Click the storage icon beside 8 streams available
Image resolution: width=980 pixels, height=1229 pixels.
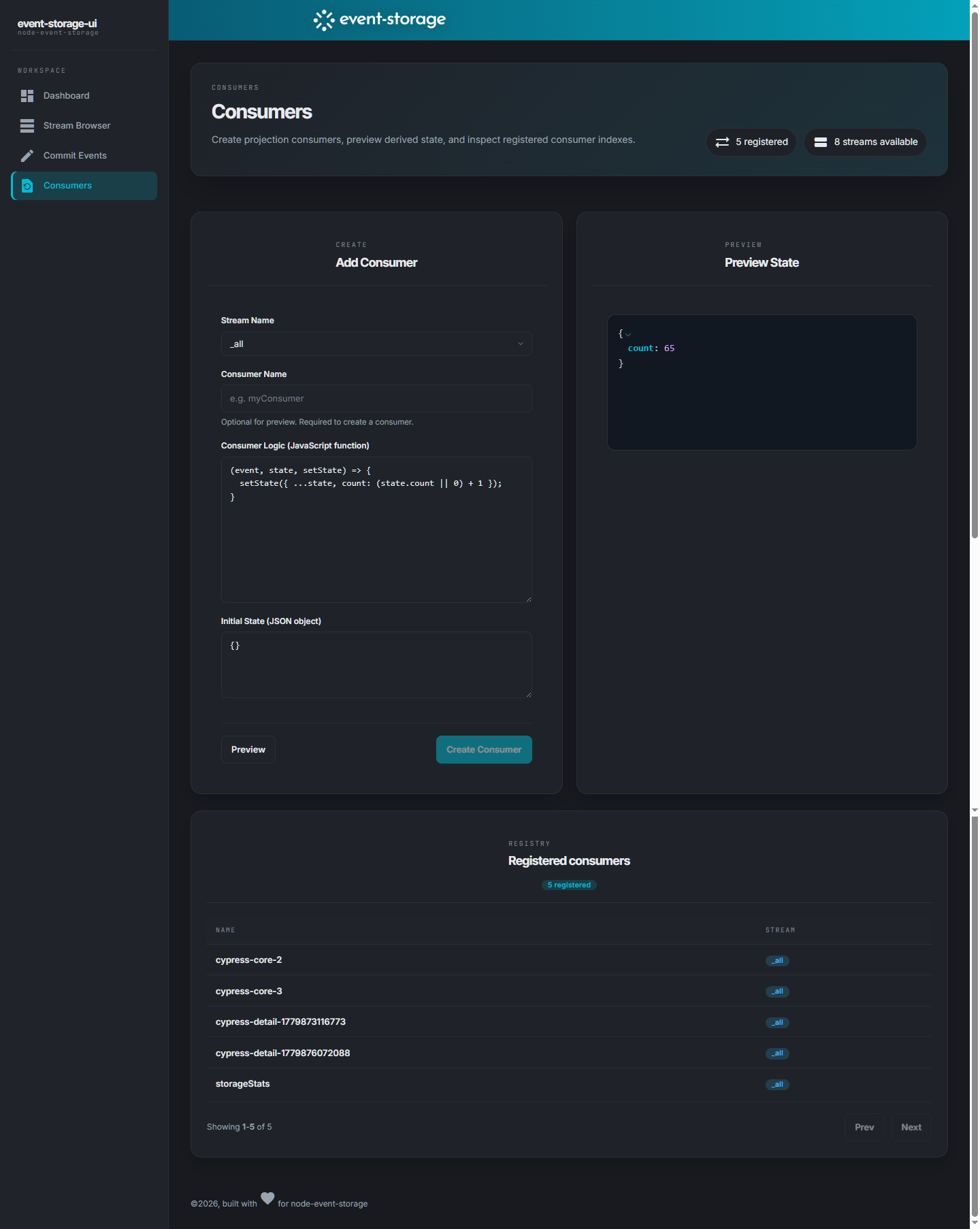[x=821, y=142]
